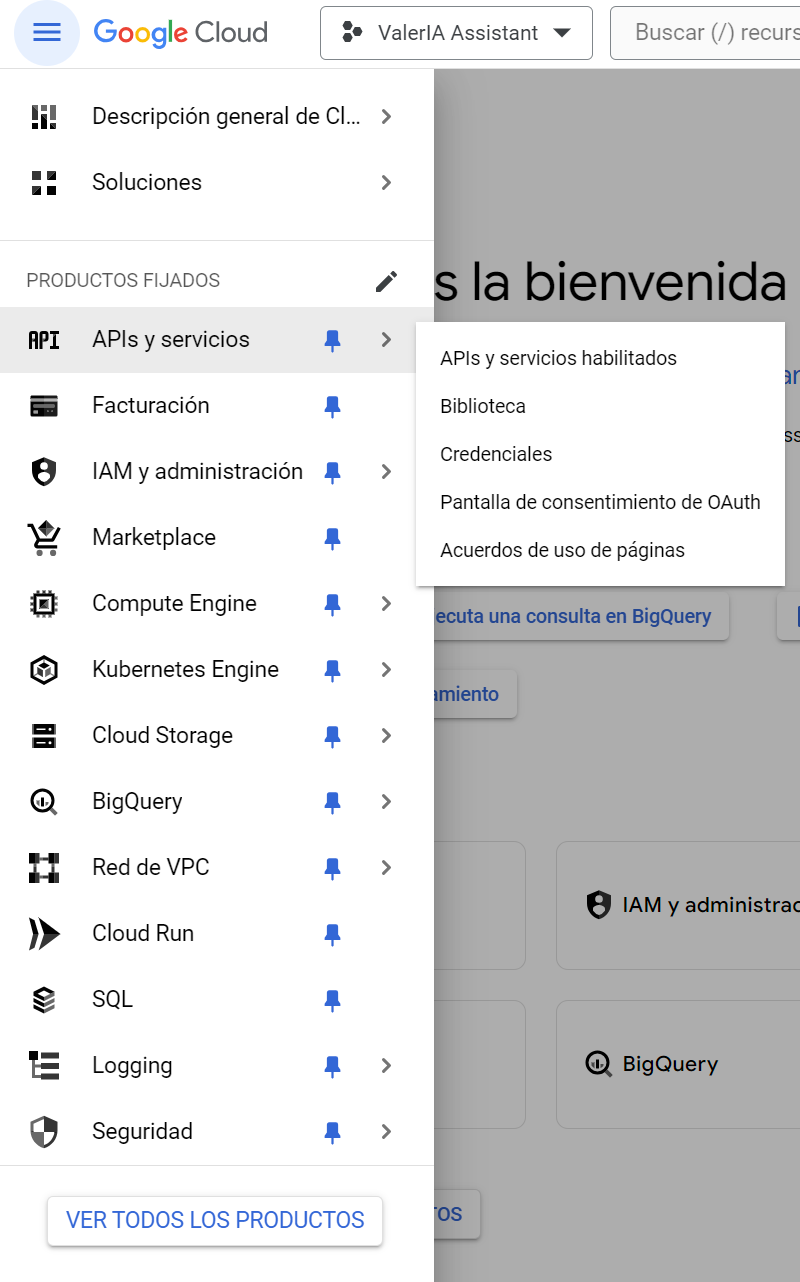Image resolution: width=800 pixels, height=1282 pixels.
Task: Unpin Cloud Storage
Action: (333, 737)
